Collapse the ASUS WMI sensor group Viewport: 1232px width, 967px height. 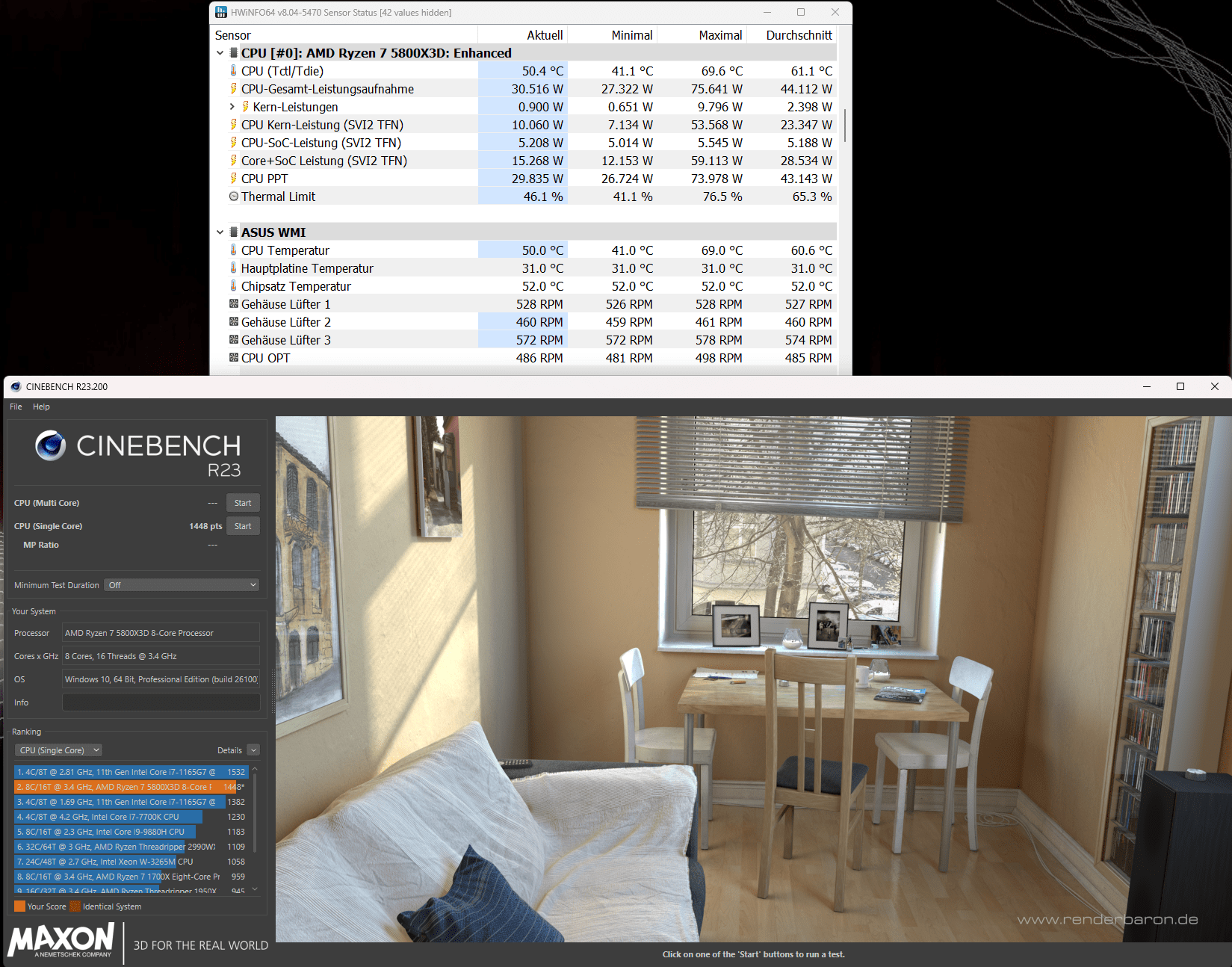tap(220, 232)
